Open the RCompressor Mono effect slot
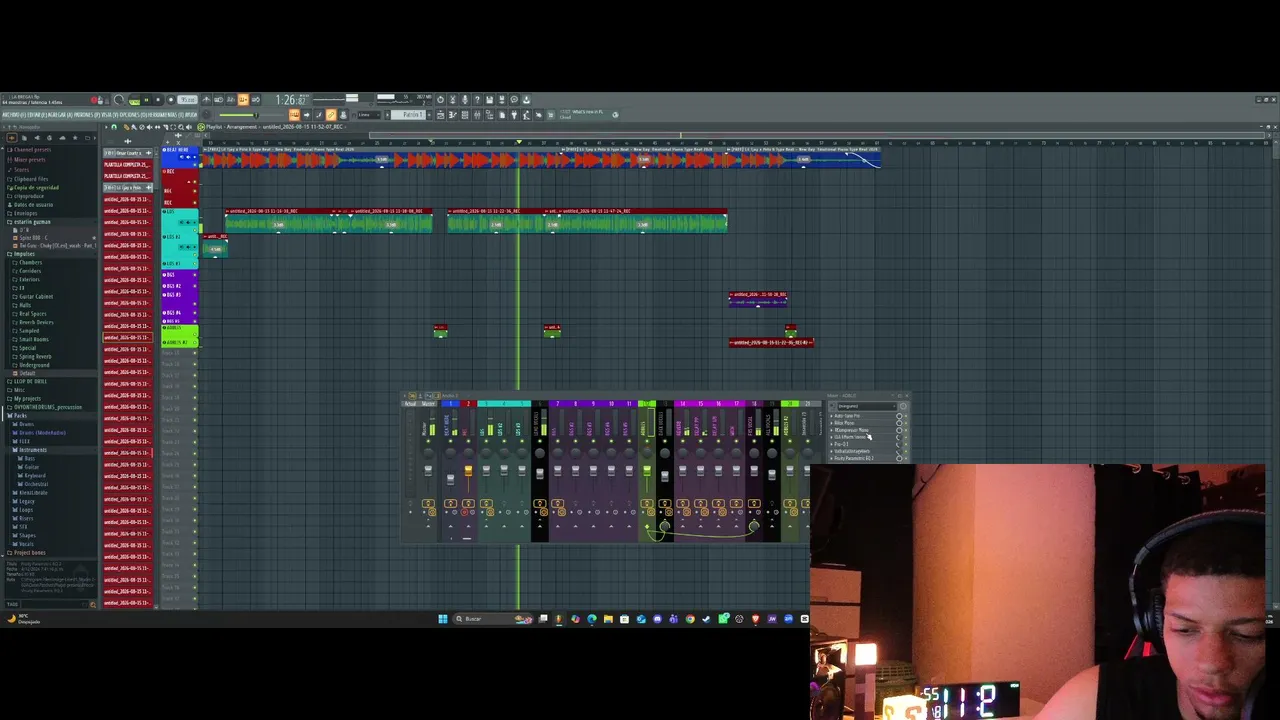Image resolution: width=1280 pixels, height=720 pixels. pyautogui.click(x=852, y=430)
